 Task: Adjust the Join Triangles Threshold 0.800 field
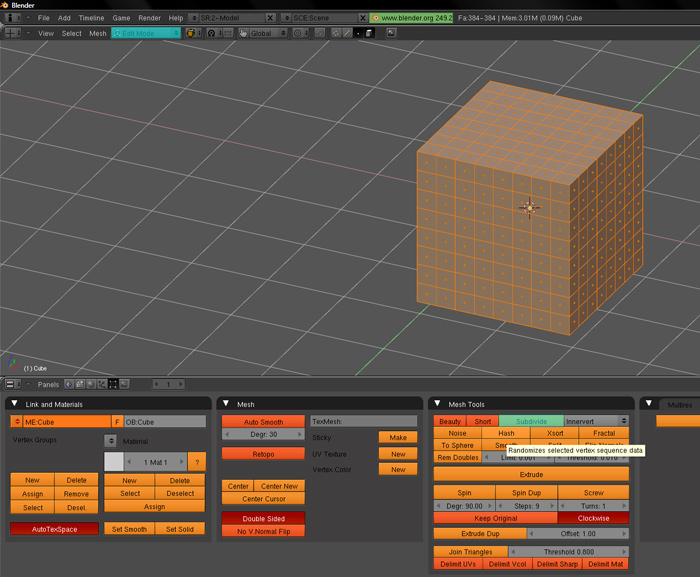pos(569,552)
